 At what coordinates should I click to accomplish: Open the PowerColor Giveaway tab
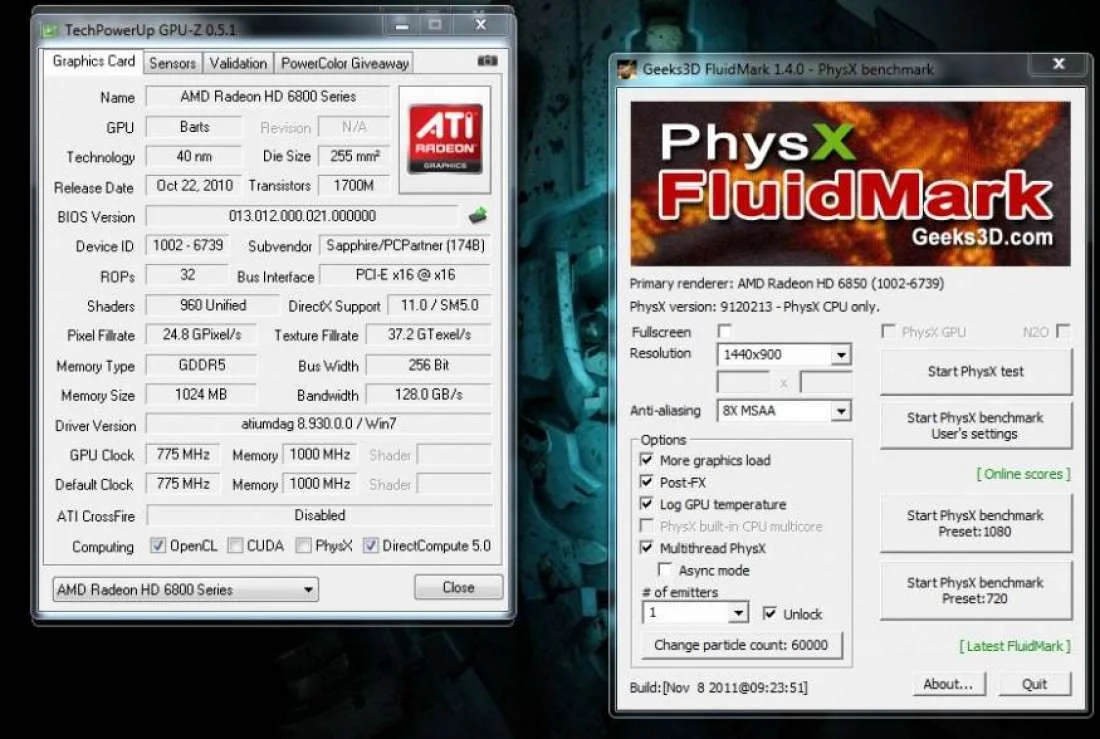tap(344, 63)
